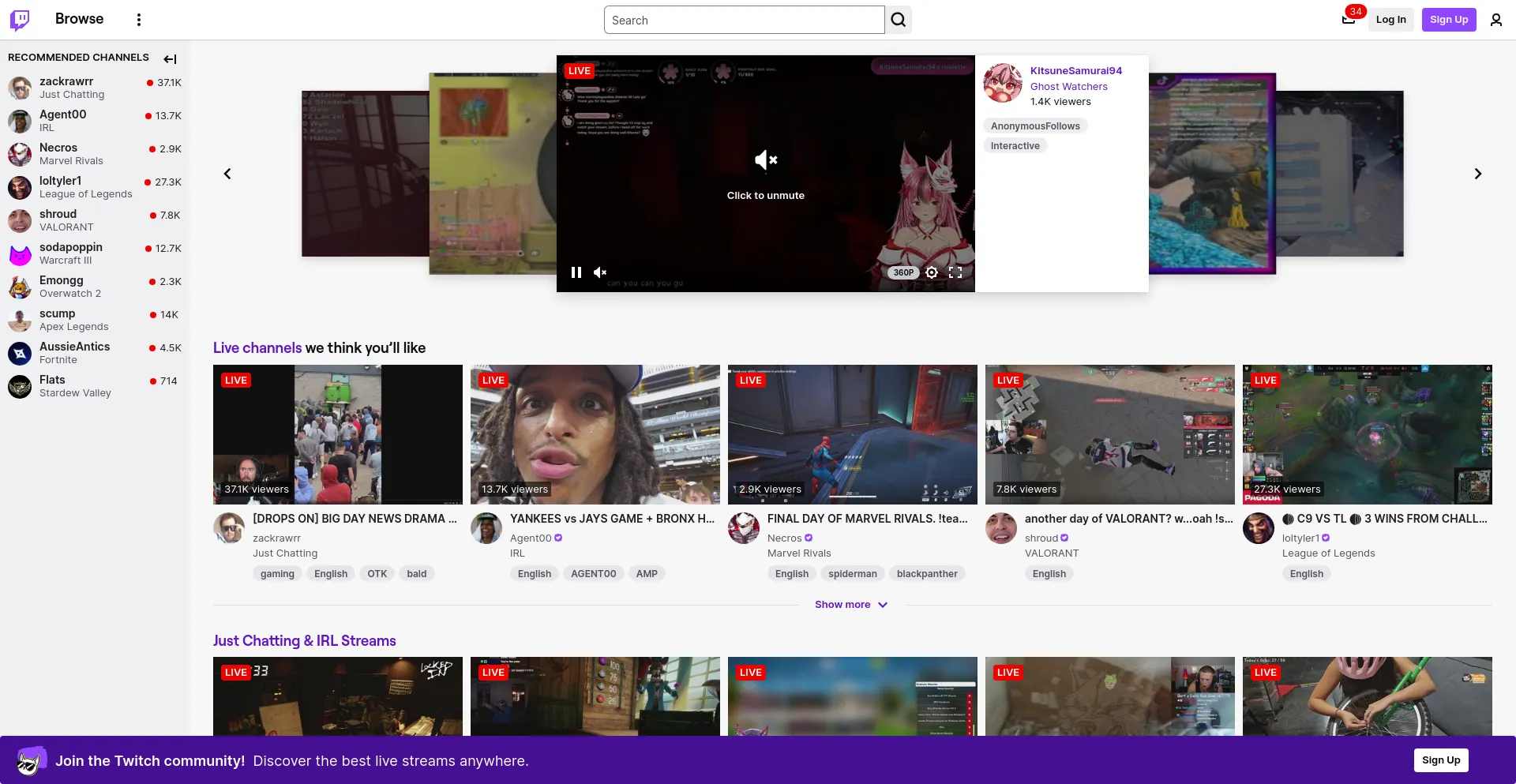Open KitsuneSamurai94 avatar in carousel

1003,84
